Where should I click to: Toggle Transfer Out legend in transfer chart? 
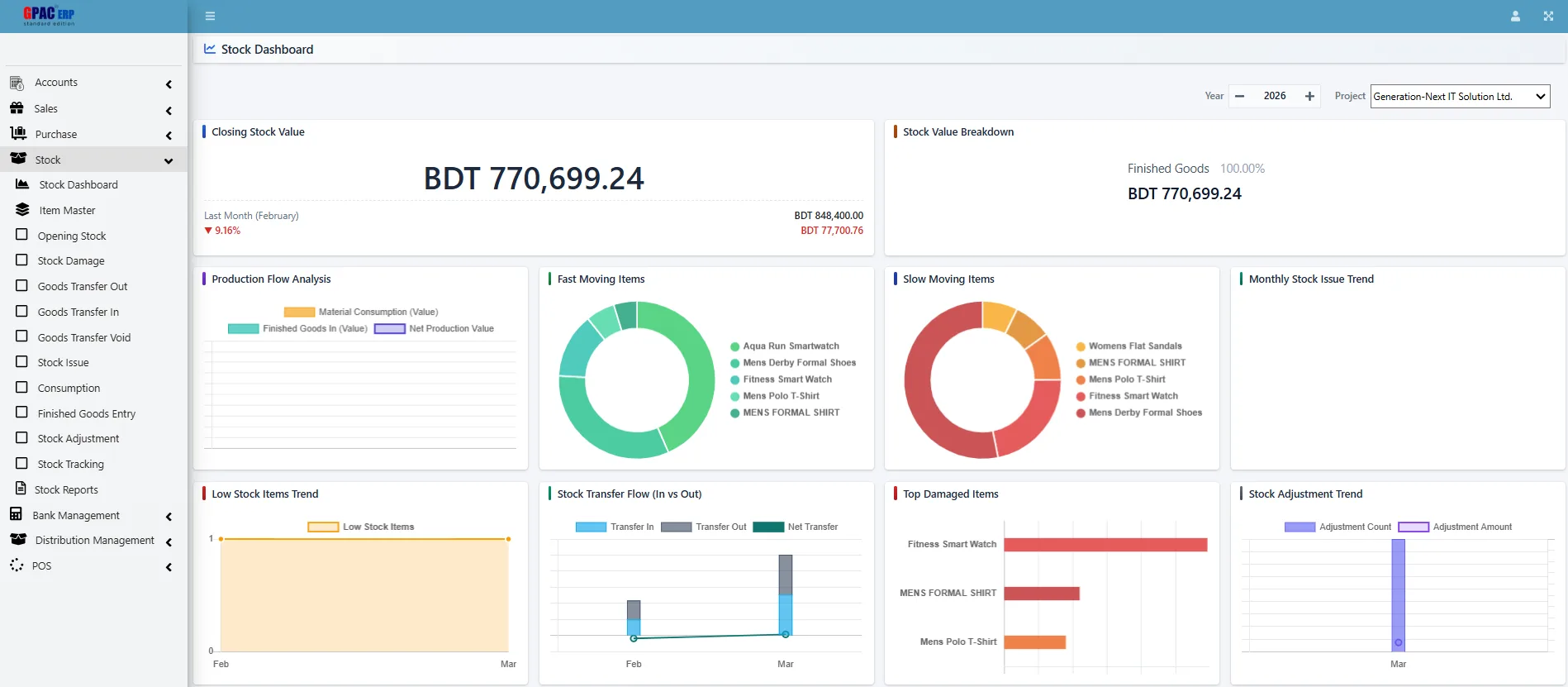(704, 527)
